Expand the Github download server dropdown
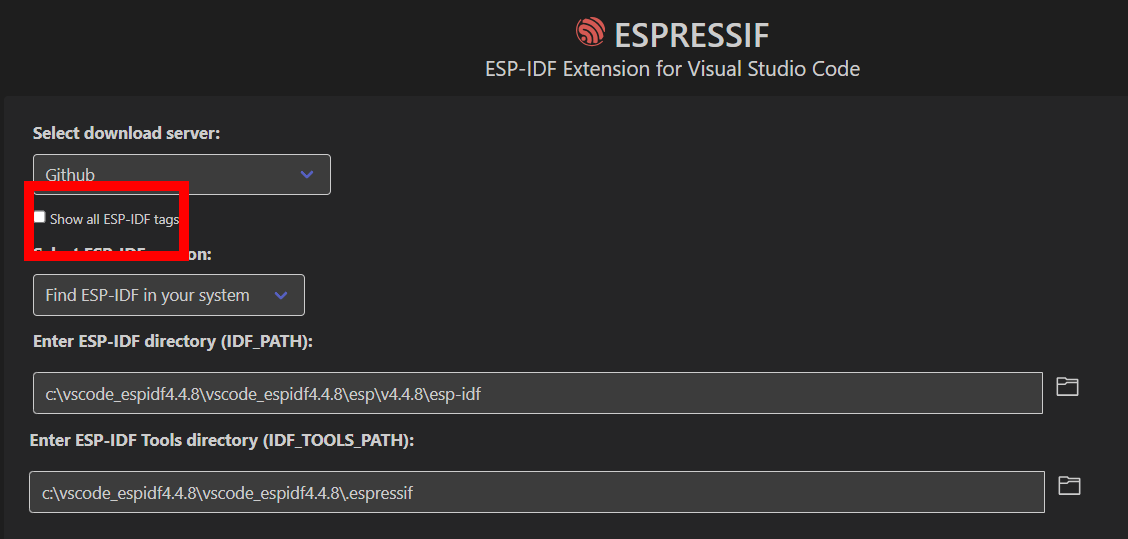The width and height of the screenshot is (1128, 539). coord(181,175)
